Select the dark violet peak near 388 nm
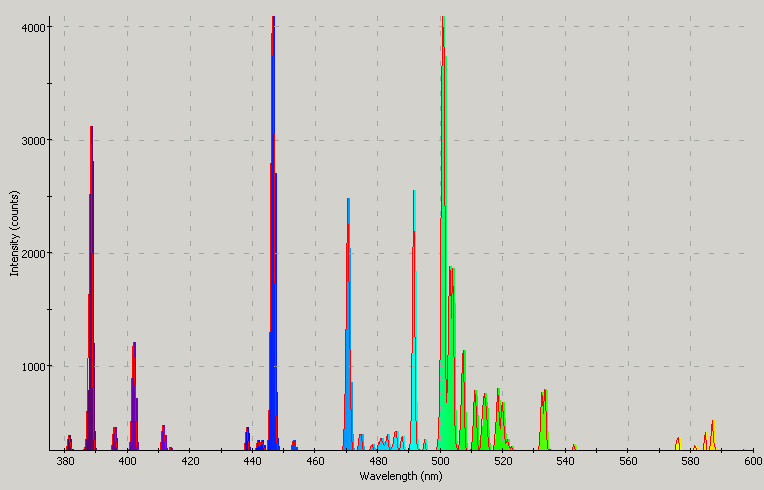 click(x=91, y=287)
